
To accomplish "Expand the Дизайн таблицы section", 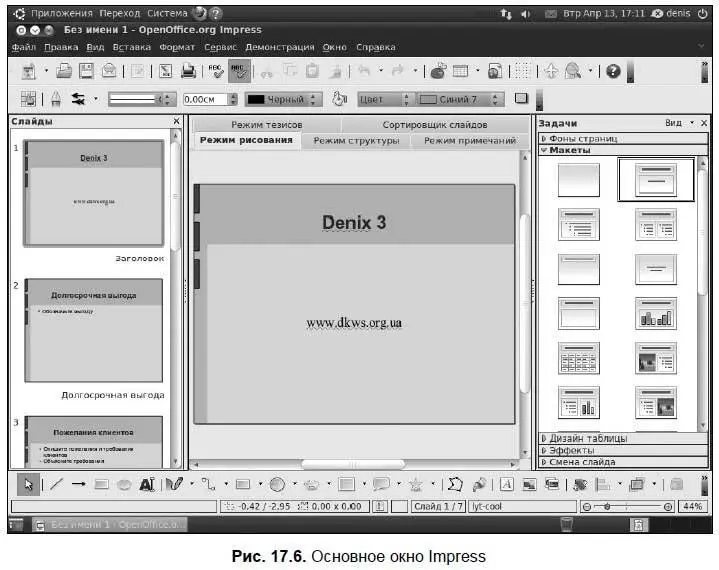I will 588,438.
